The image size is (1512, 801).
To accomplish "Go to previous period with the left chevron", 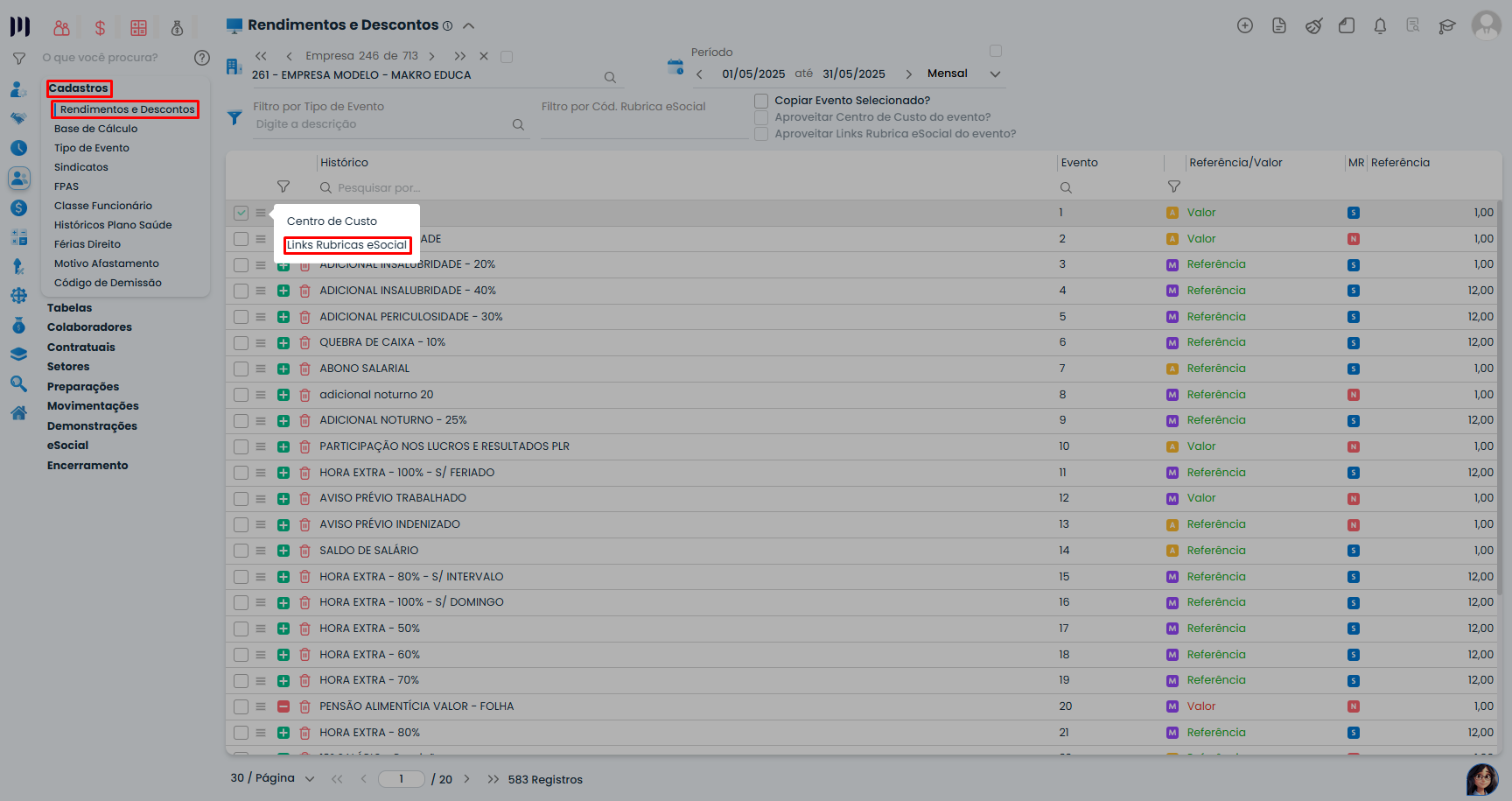I will click(x=699, y=74).
